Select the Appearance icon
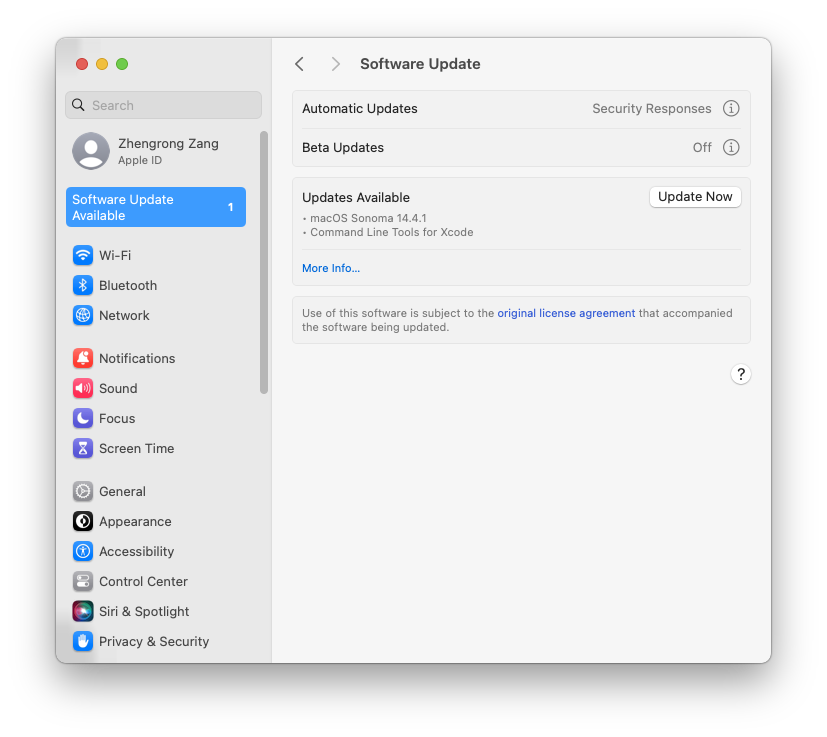 83,521
